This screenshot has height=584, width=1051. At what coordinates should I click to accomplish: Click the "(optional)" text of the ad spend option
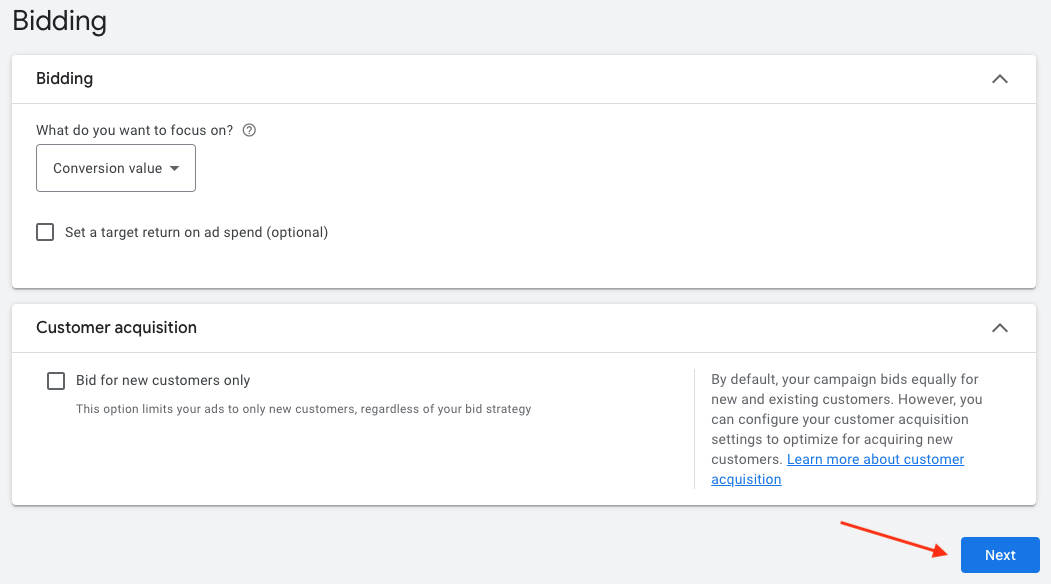[296, 232]
